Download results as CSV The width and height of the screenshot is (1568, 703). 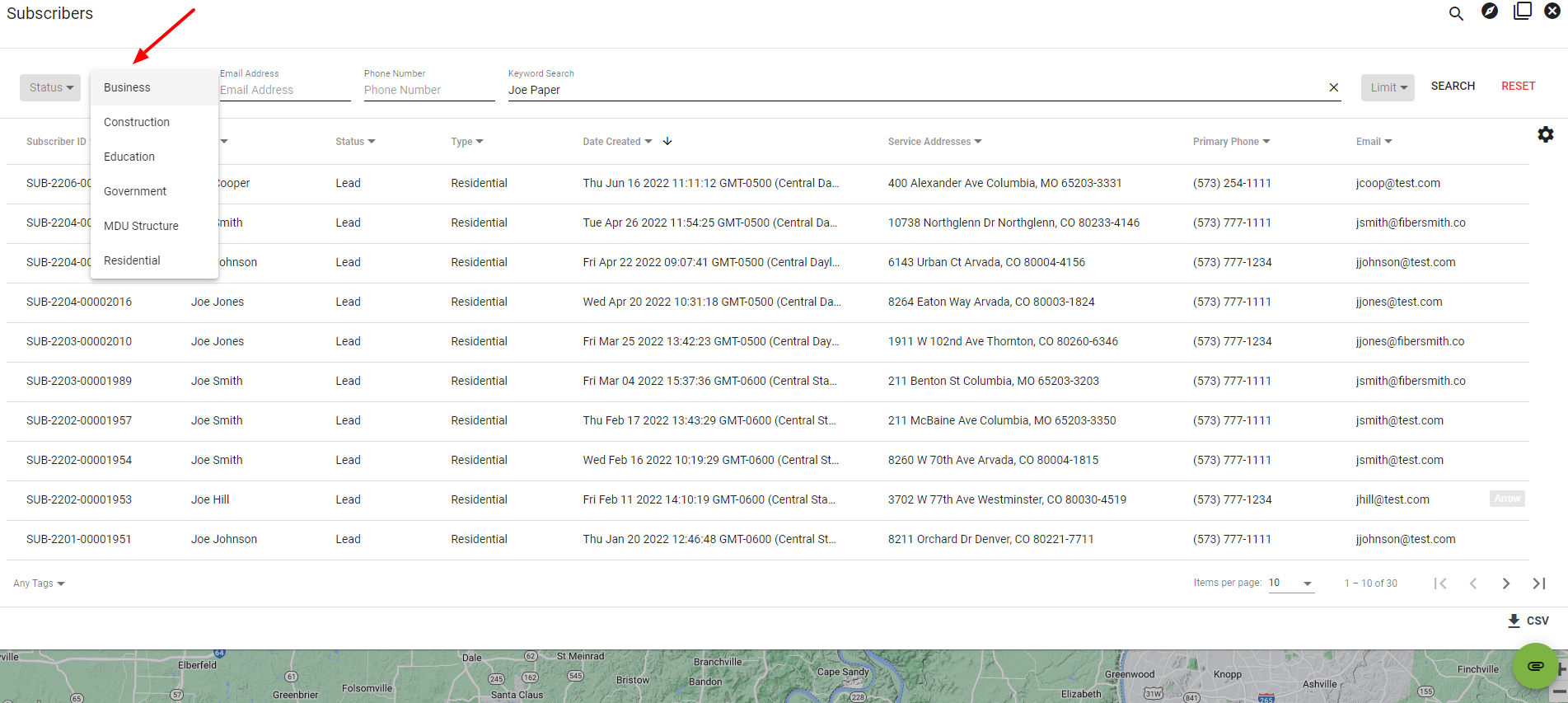[1528, 621]
